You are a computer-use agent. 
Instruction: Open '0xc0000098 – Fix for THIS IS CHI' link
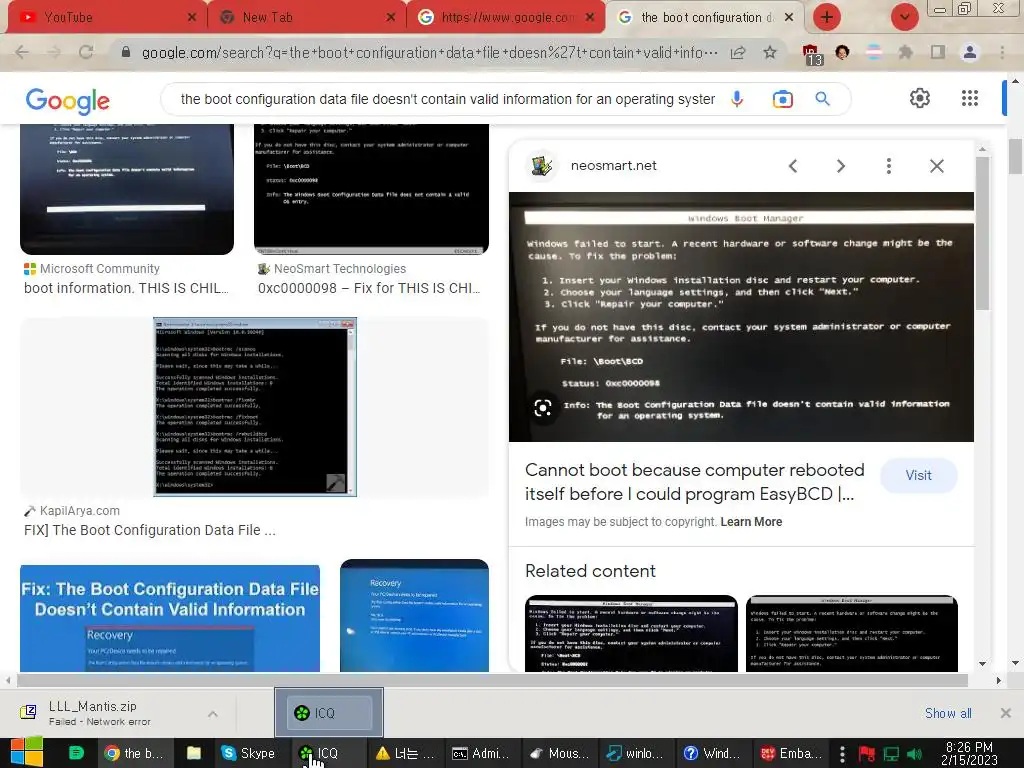[369, 288]
